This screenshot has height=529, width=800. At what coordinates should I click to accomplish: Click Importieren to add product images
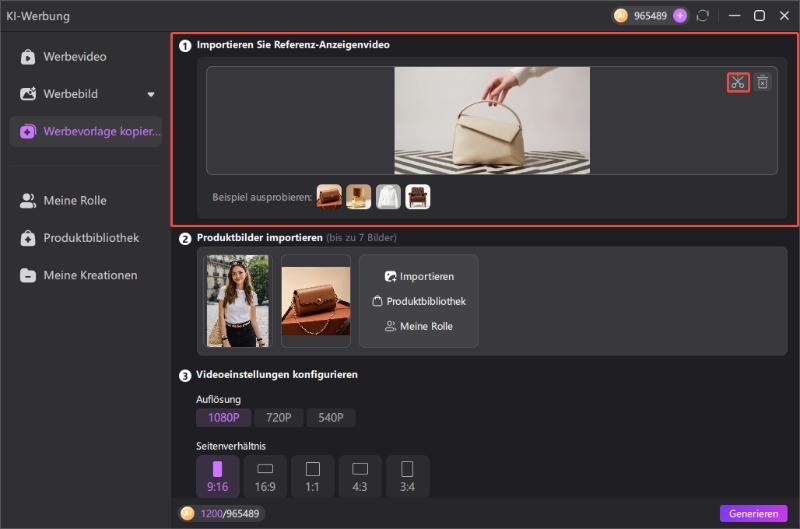419,276
